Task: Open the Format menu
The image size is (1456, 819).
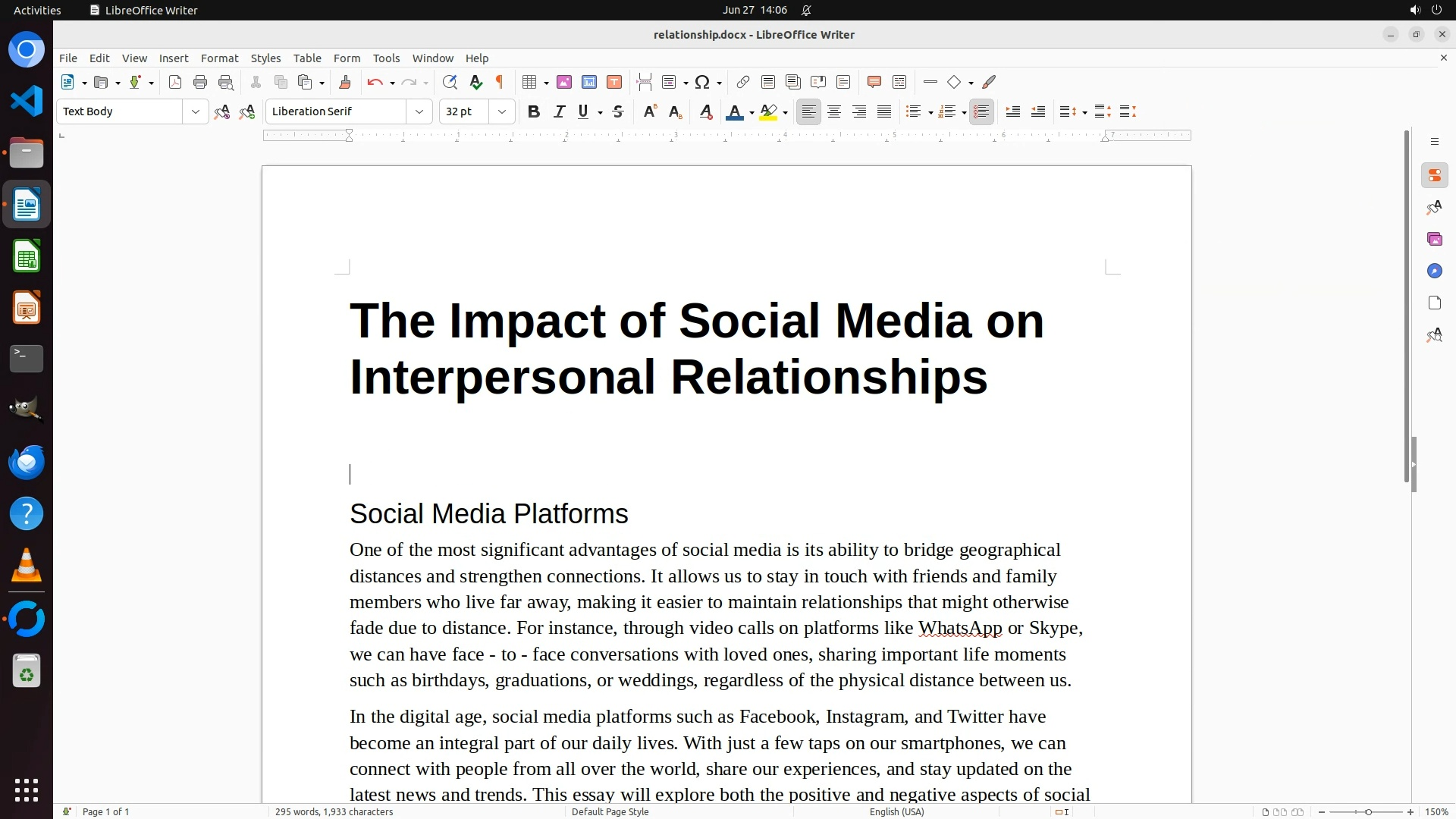Action: pyautogui.click(x=219, y=58)
